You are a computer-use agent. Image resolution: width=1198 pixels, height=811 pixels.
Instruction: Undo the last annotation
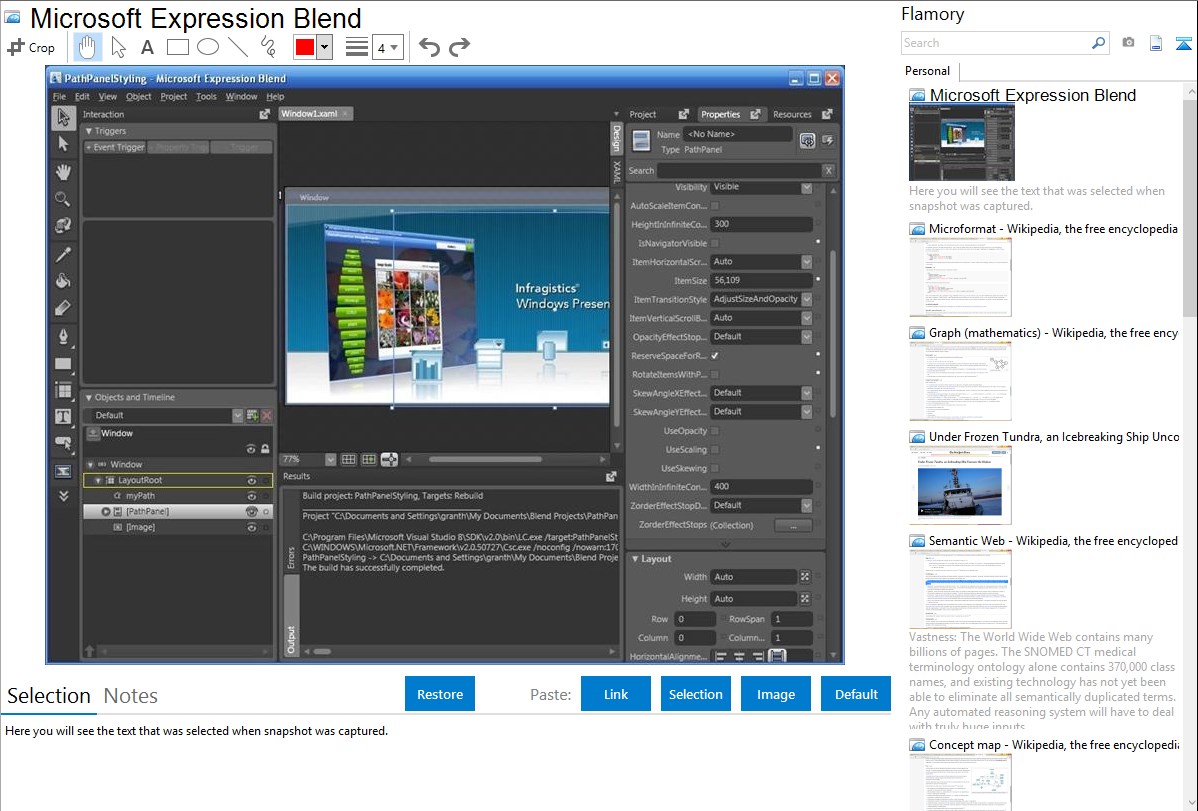[429, 47]
